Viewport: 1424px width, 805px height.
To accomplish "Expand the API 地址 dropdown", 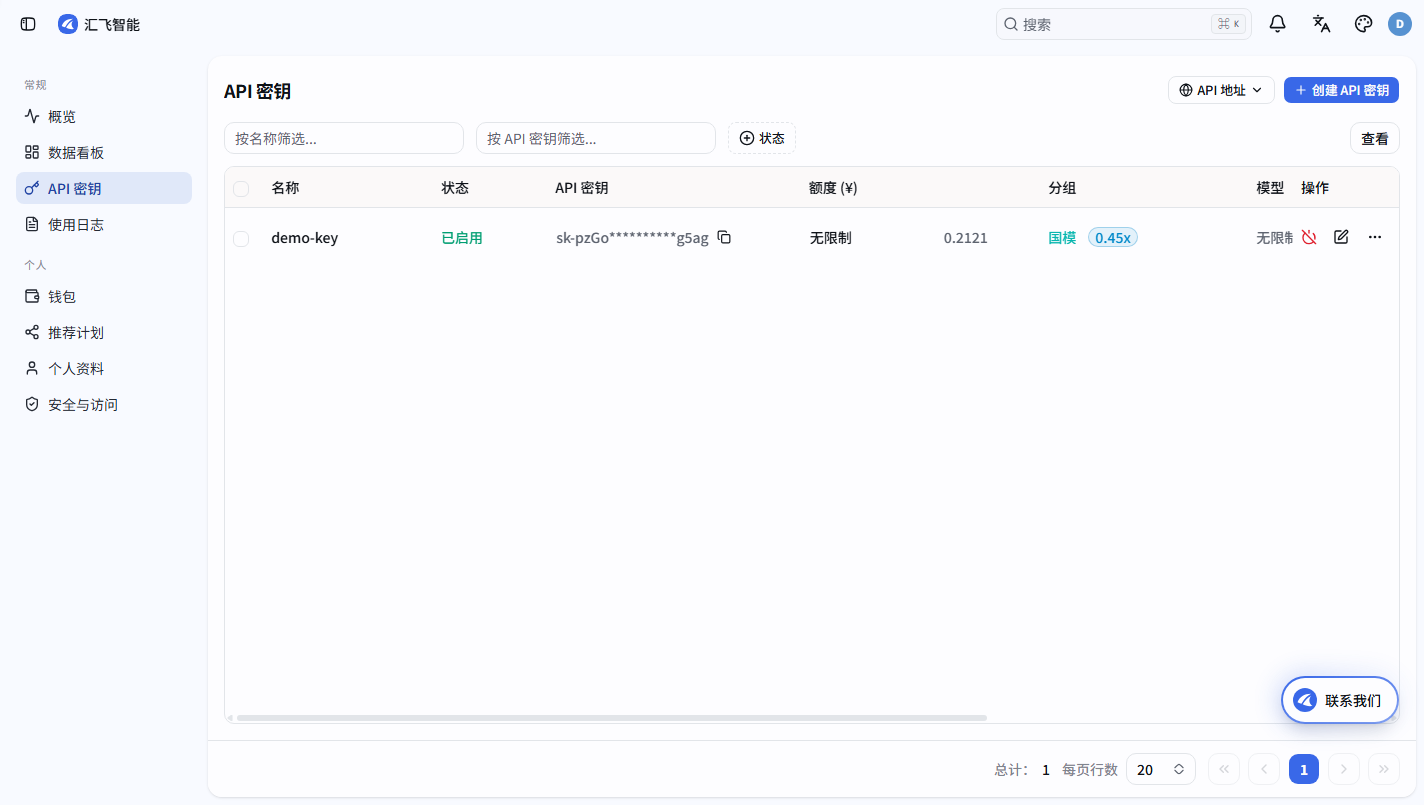I will (1221, 90).
